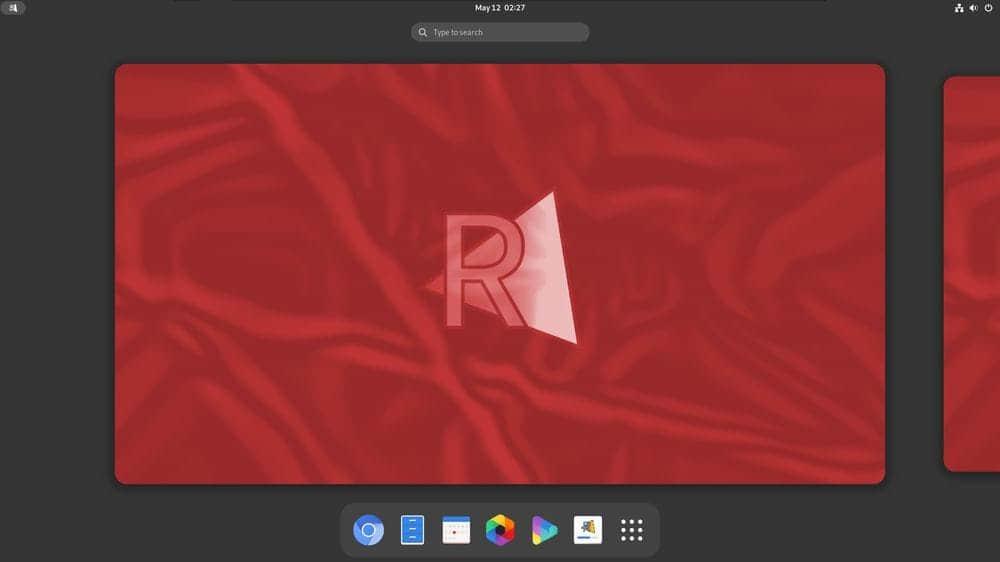
Task: Click the network status icon in top bar
Action: tap(958, 8)
